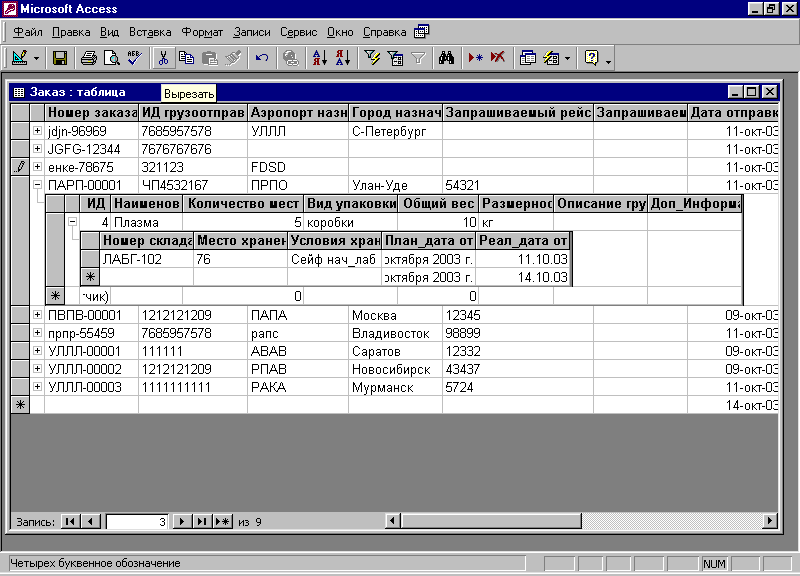800x576 pixels.
Task: Open the Окно menu
Action: point(340,32)
